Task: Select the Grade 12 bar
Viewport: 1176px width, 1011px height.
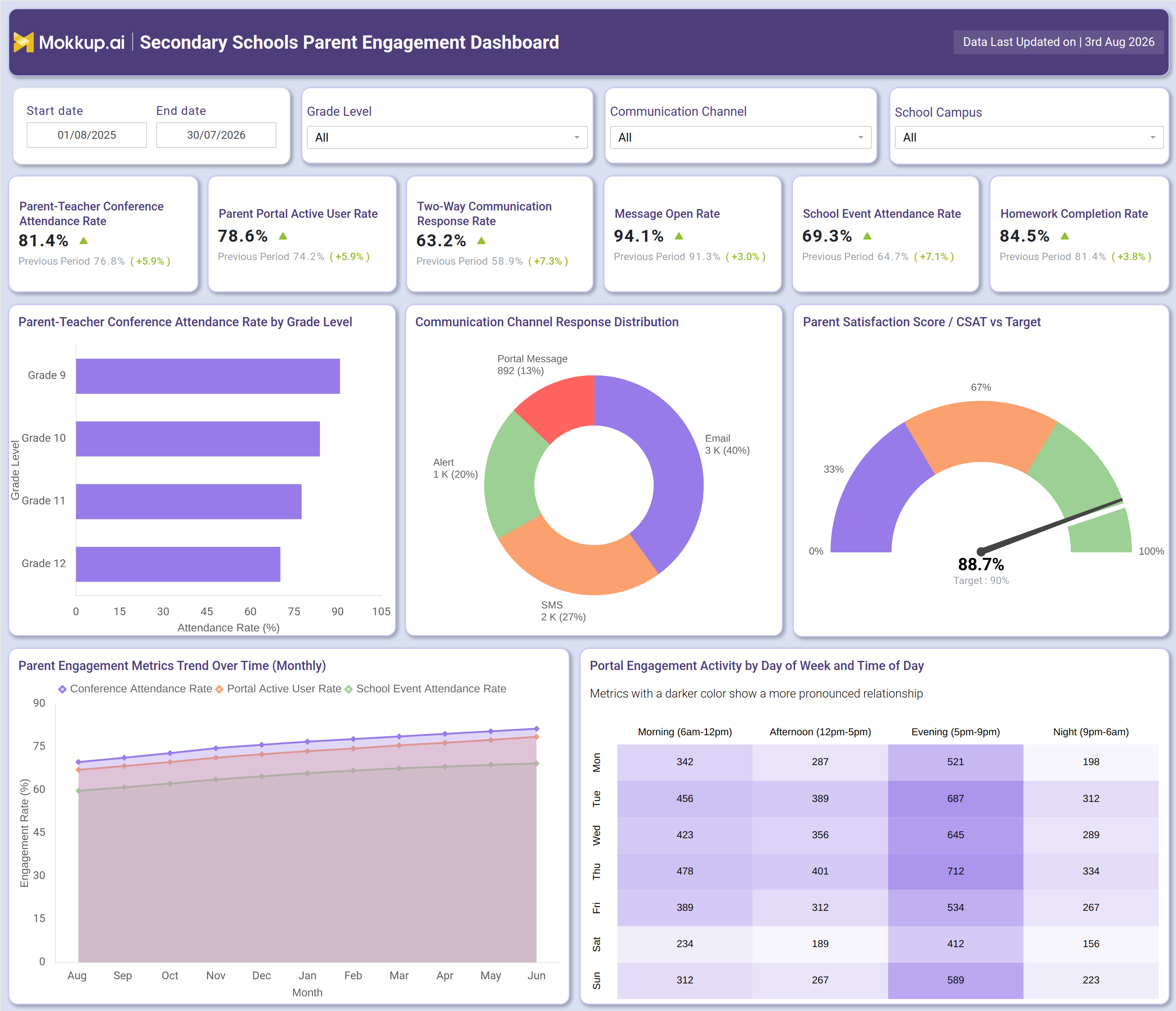Action: (178, 564)
